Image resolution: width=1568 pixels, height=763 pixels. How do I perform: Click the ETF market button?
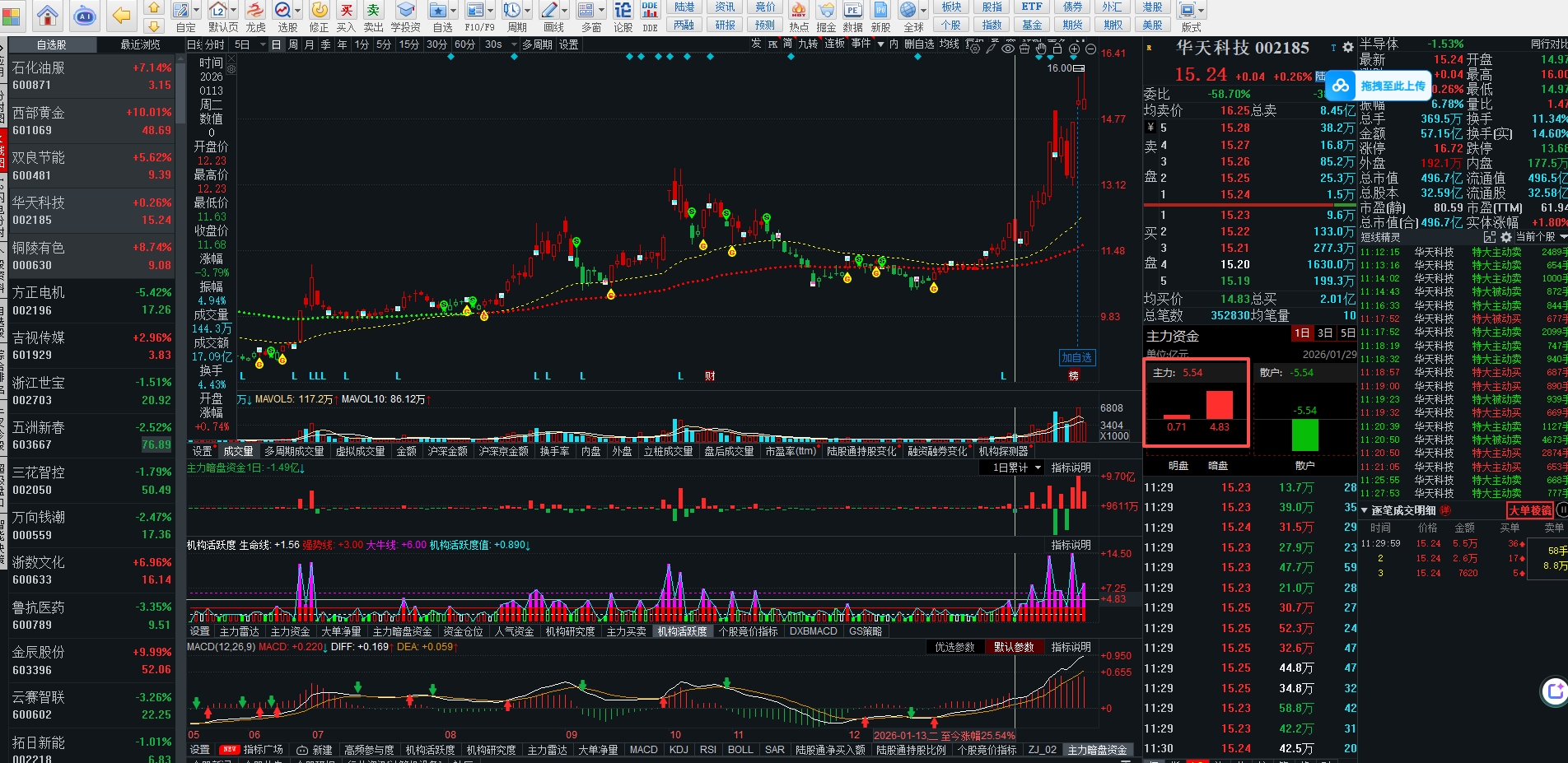(x=1032, y=7)
